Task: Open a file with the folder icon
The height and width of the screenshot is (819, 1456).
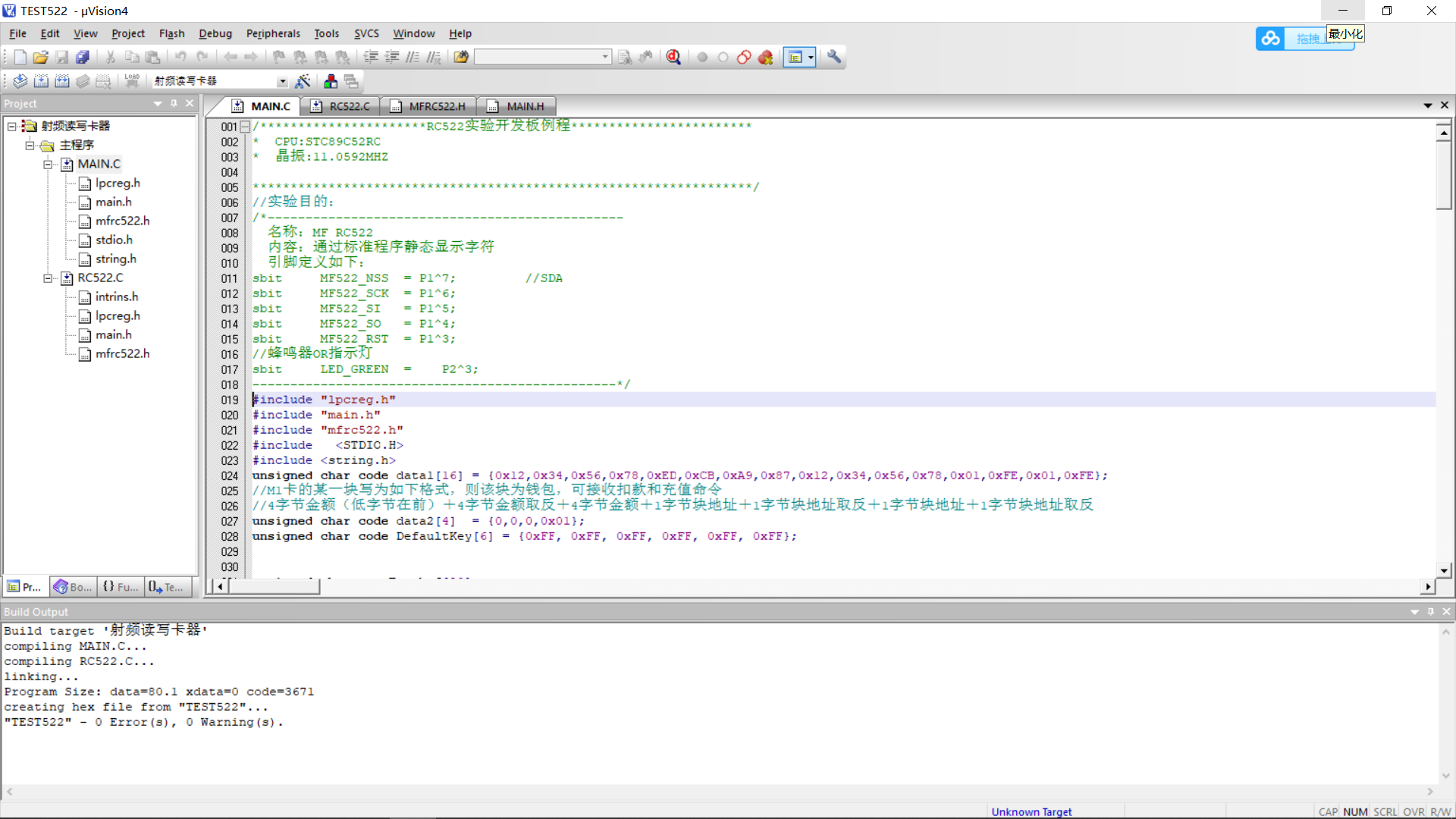Action: pyautogui.click(x=41, y=57)
